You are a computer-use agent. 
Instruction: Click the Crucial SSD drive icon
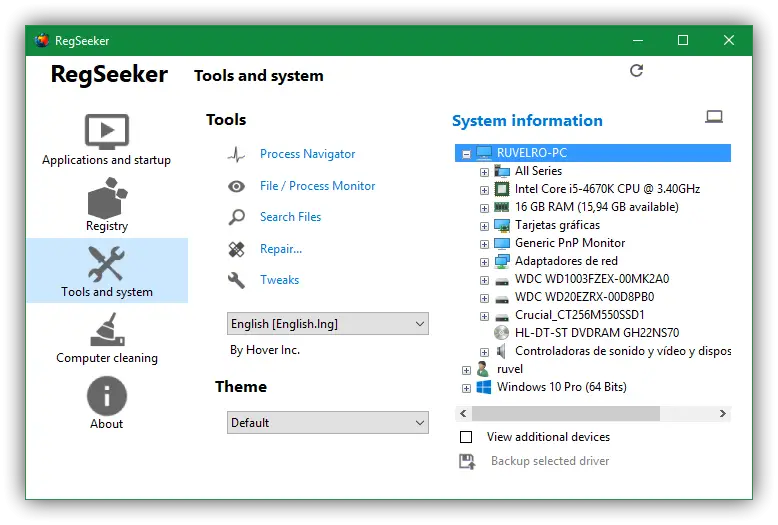click(502, 316)
